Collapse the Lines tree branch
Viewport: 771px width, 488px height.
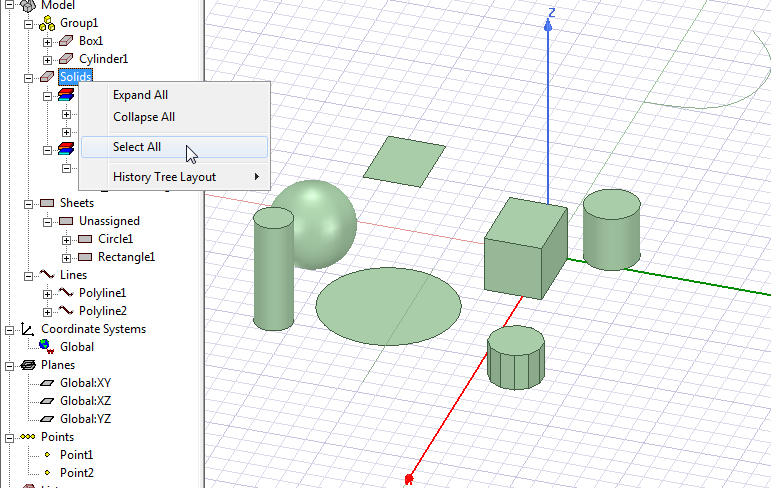click(x=29, y=275)
